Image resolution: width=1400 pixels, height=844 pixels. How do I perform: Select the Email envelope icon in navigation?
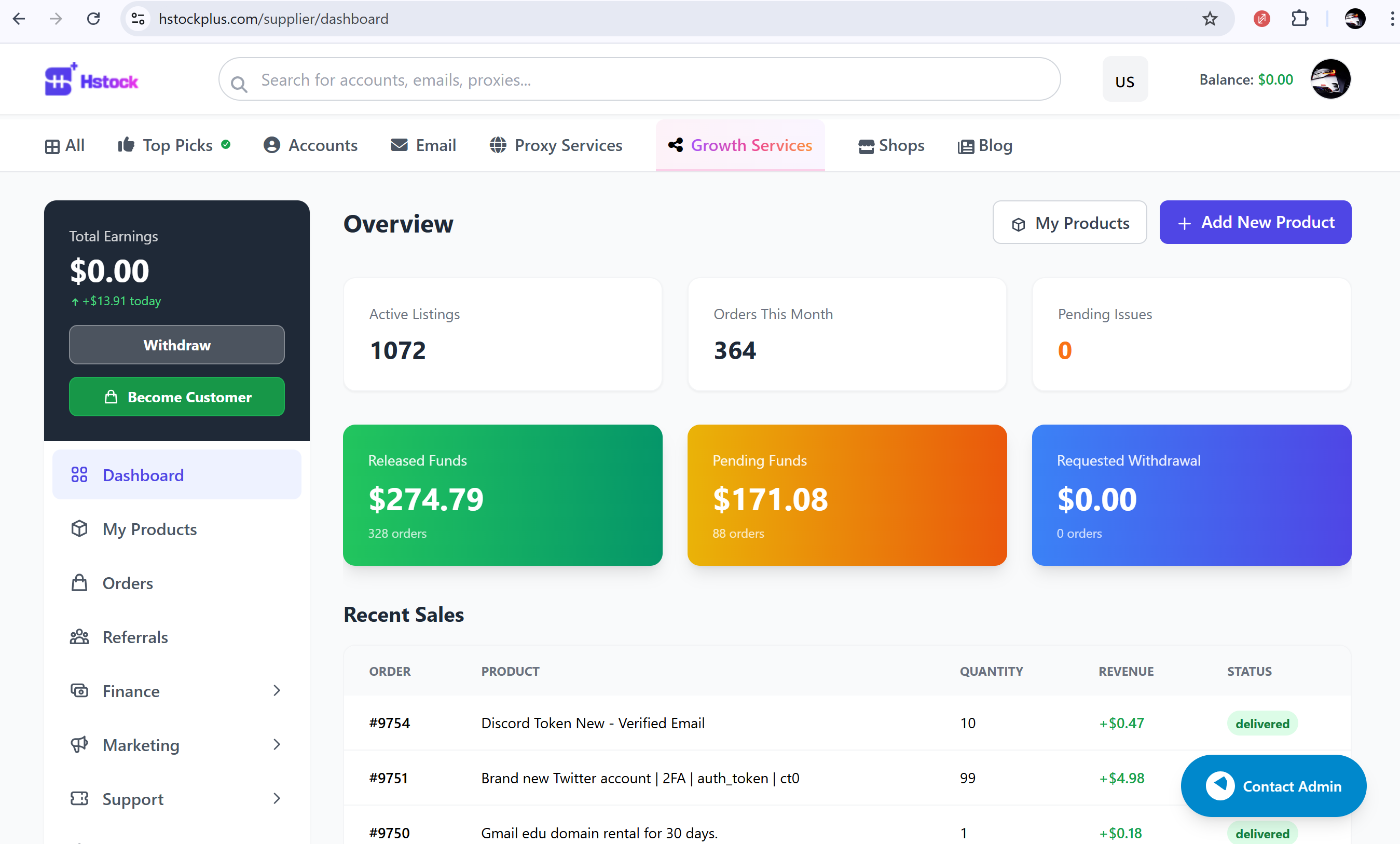[399, 145]
